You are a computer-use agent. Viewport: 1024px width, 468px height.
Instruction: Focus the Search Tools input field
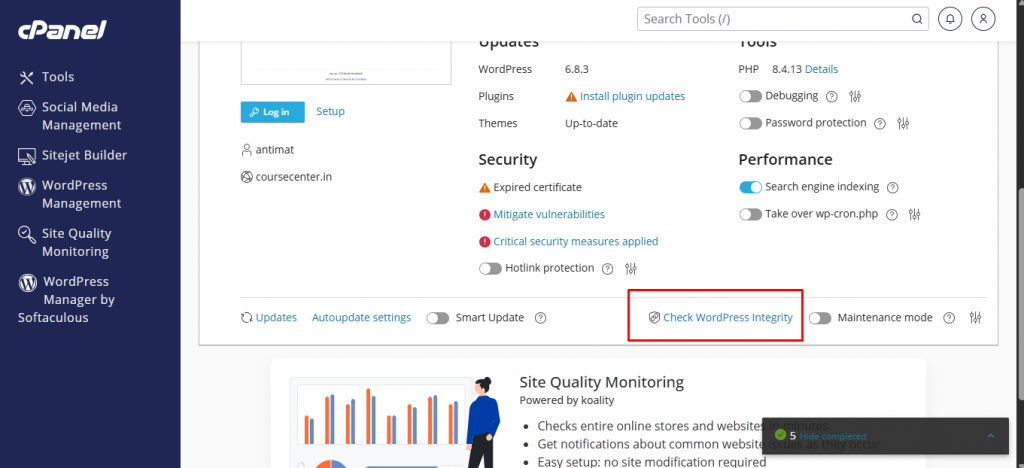click(782, 18)
